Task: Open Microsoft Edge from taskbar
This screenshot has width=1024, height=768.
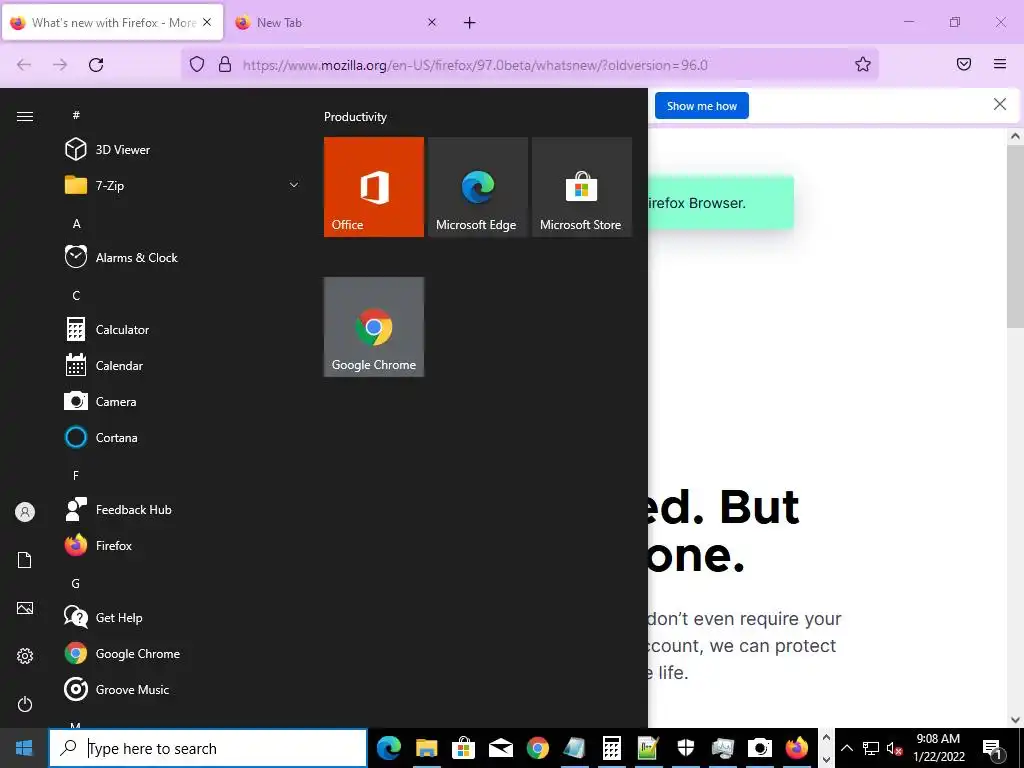Action: click(389, 748)
